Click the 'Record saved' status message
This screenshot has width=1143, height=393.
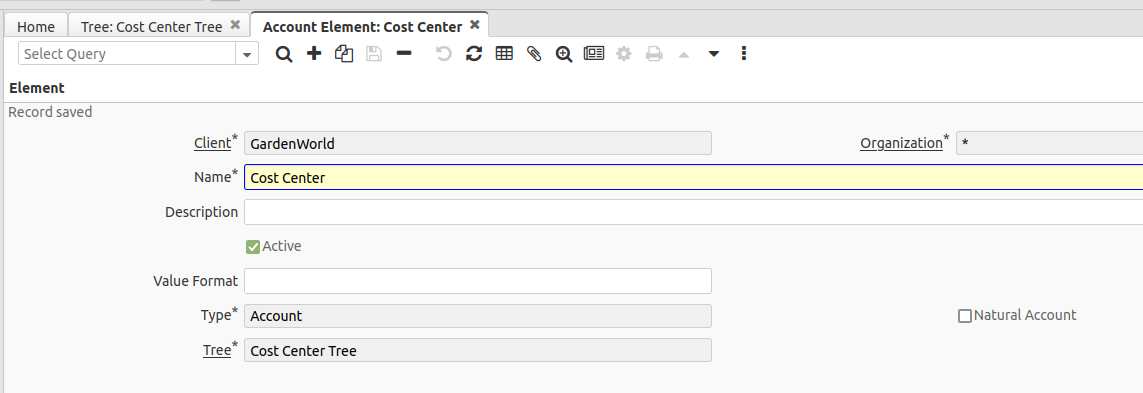click(x=50, y=112)
